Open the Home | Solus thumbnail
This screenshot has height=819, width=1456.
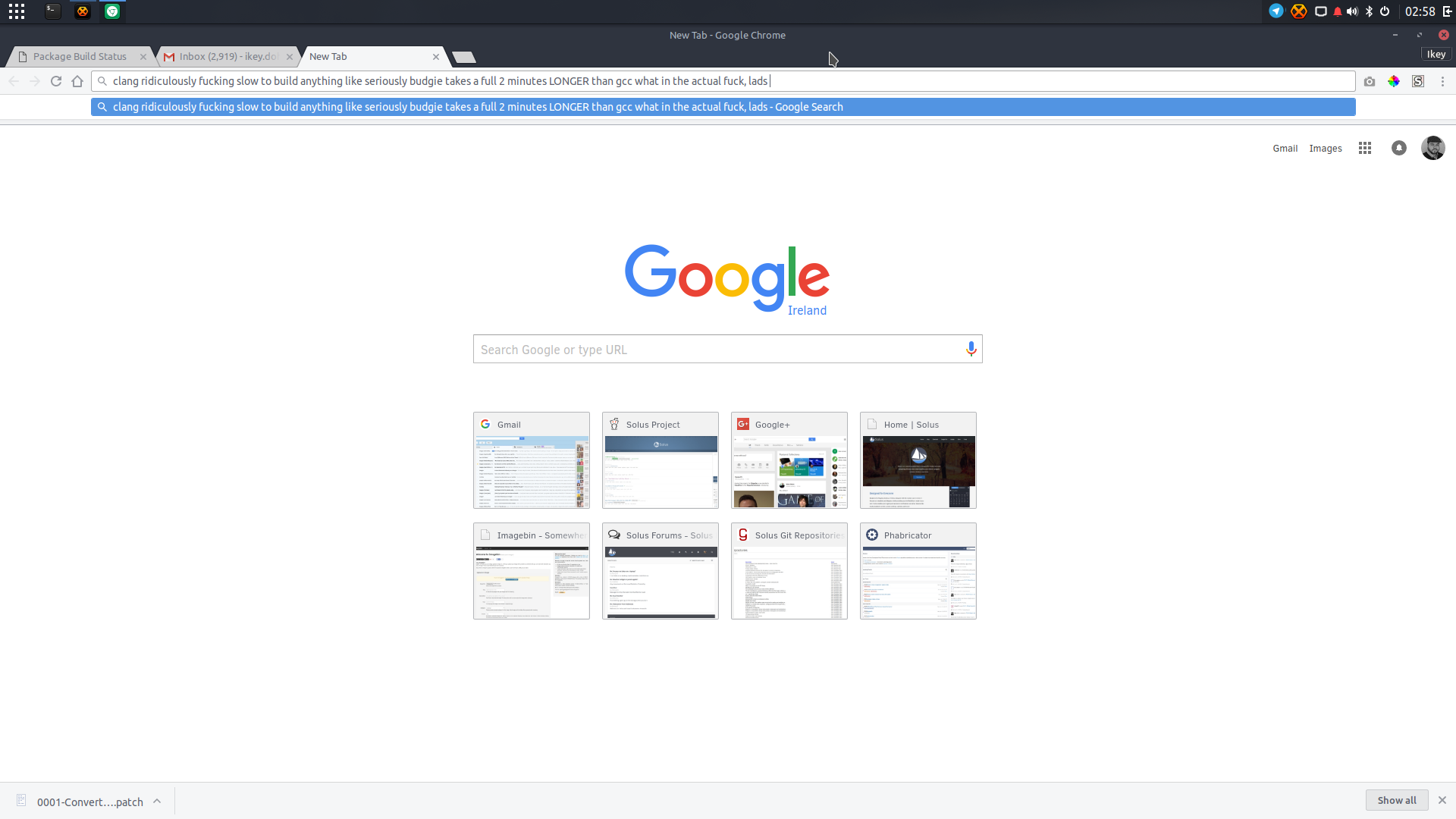918,460
